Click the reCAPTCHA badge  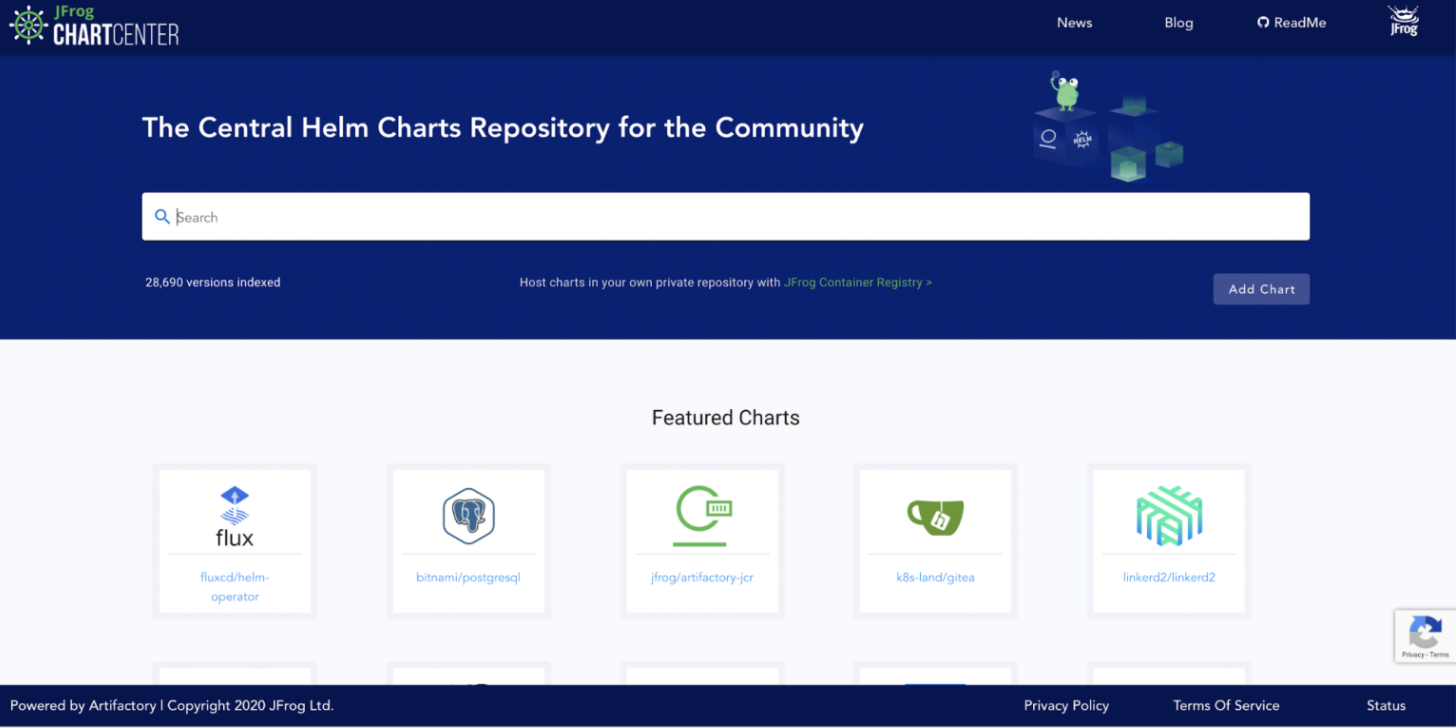click(1425, 635)
